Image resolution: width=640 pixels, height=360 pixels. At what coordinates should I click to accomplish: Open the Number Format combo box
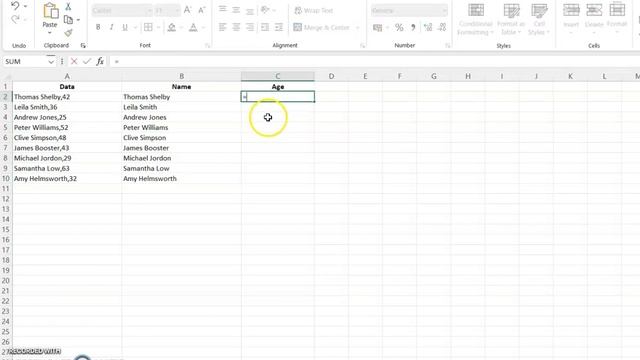pos(409,11)
